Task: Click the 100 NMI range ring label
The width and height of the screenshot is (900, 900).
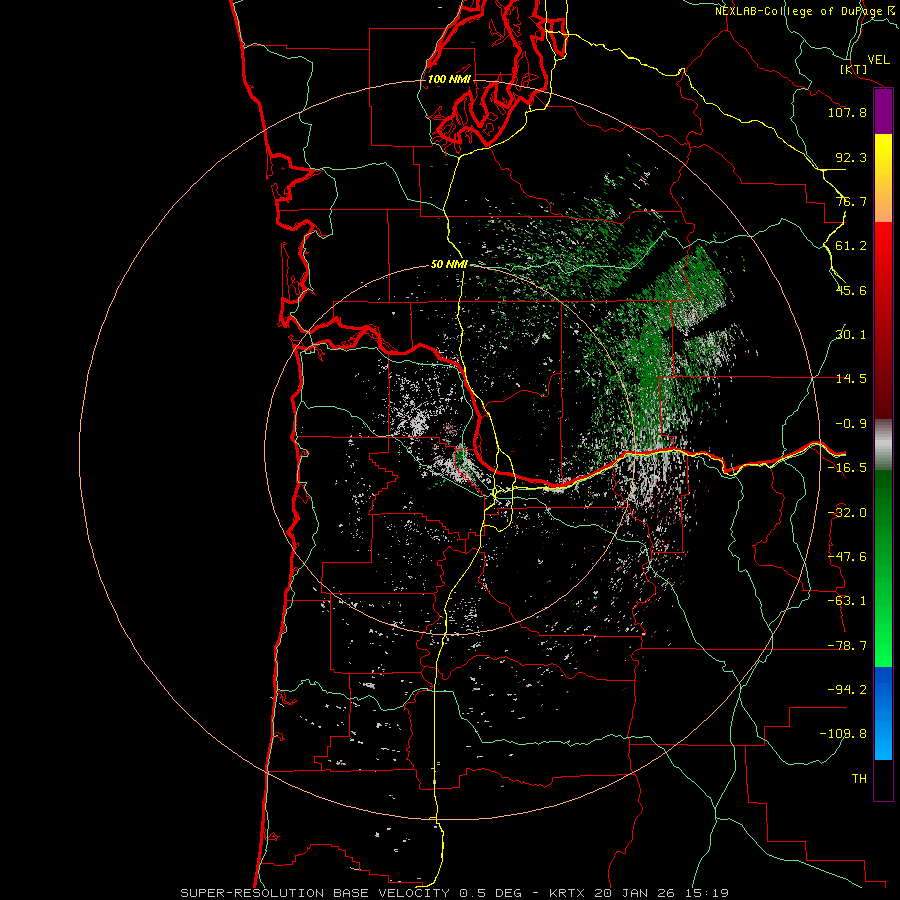Action: click(x=449, y=79)
